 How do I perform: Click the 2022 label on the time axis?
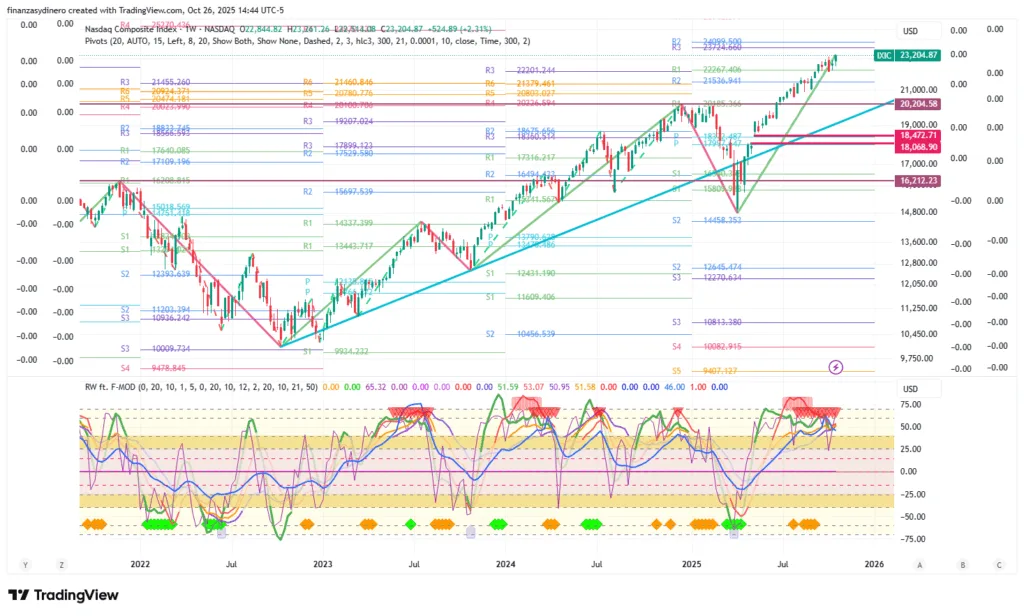click(x=139, y=565)
